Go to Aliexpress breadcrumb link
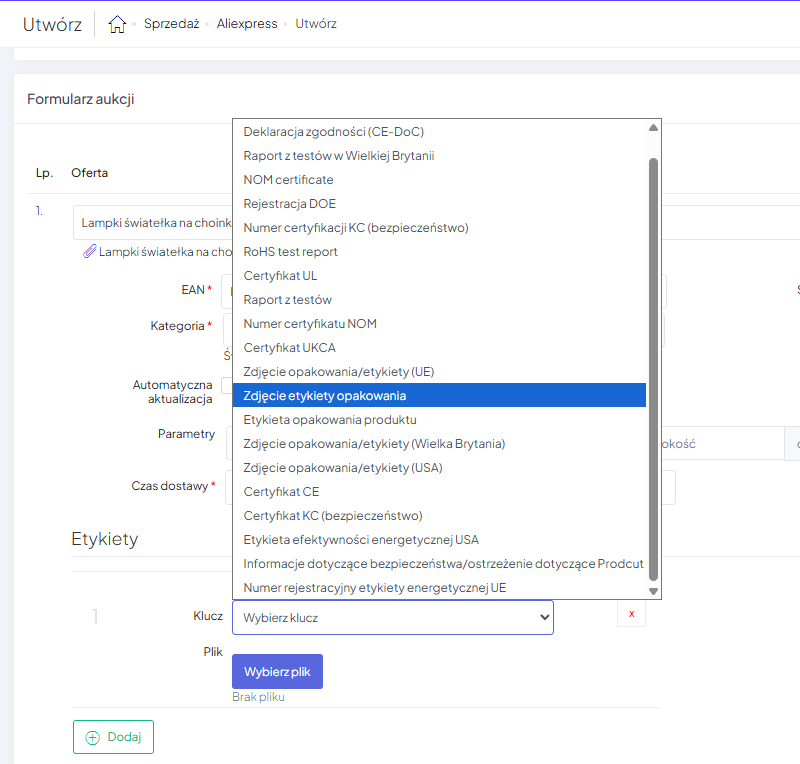 (247, 24)
